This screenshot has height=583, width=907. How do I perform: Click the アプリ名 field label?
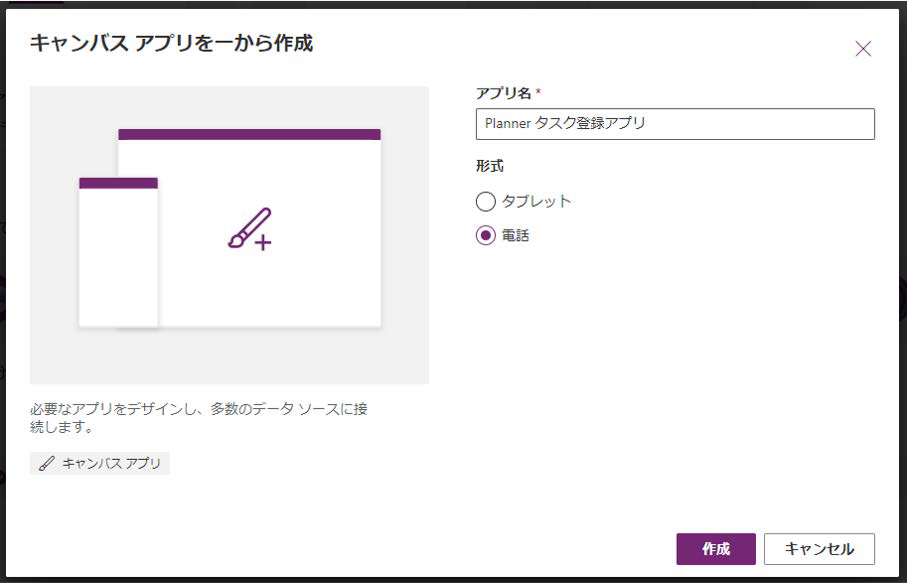pyautogui.click(x=504, y=92)
